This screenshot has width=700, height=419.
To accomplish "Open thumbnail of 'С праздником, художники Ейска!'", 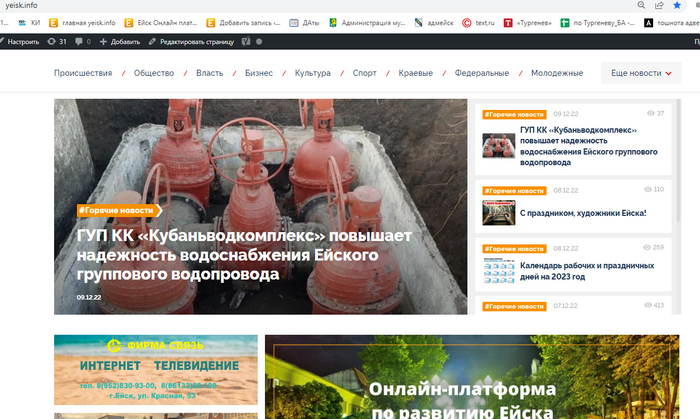I will [499, 213].
